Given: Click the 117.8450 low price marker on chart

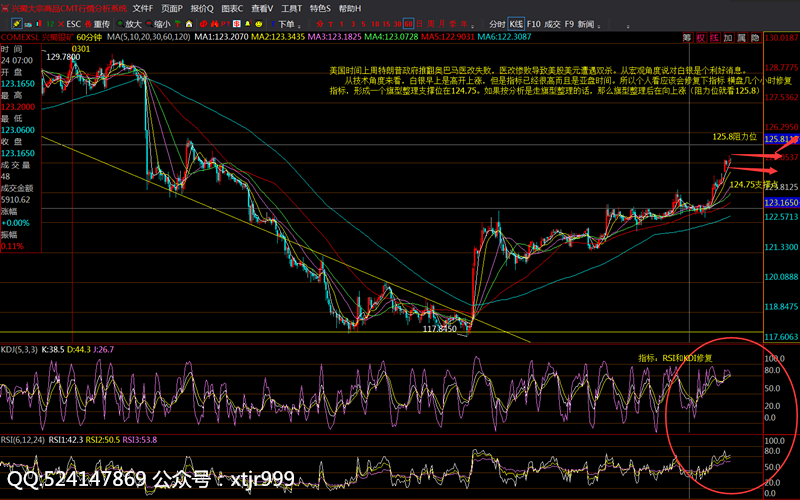Looking at the screenshot, I should tap(440, 328).
